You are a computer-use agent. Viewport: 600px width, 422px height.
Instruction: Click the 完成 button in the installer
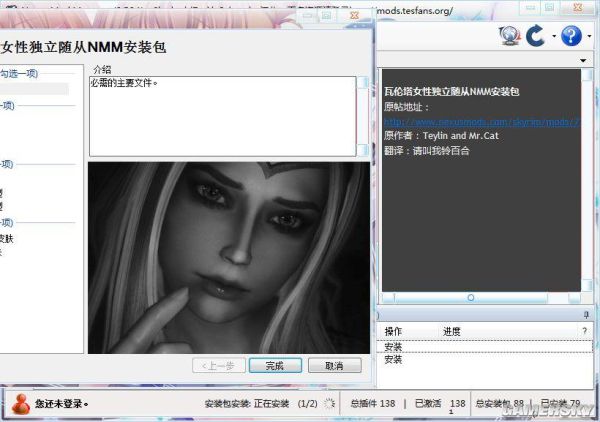[x=275, y=365]
